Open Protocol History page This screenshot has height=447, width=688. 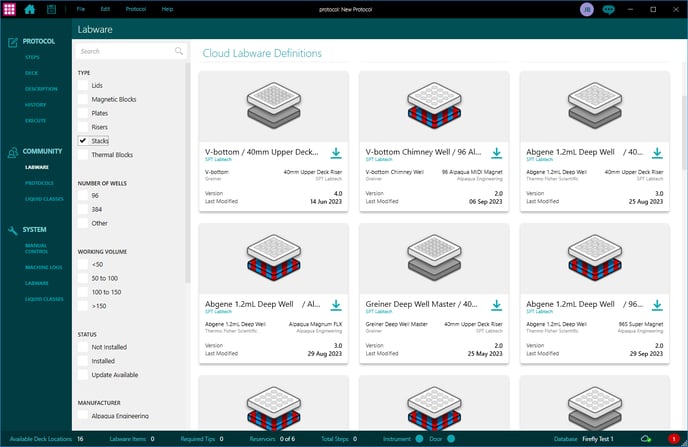tap(36, 105)
